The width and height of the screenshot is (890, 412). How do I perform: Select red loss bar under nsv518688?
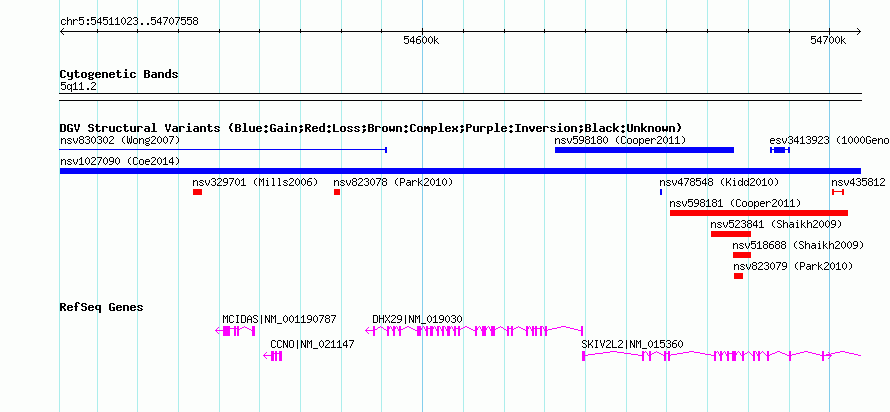point(742,255)
